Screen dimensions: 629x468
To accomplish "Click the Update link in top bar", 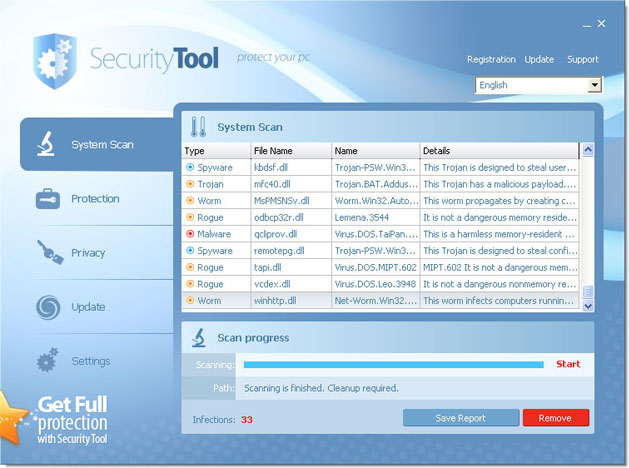I will pyautogui.click(x=539, y=59).
